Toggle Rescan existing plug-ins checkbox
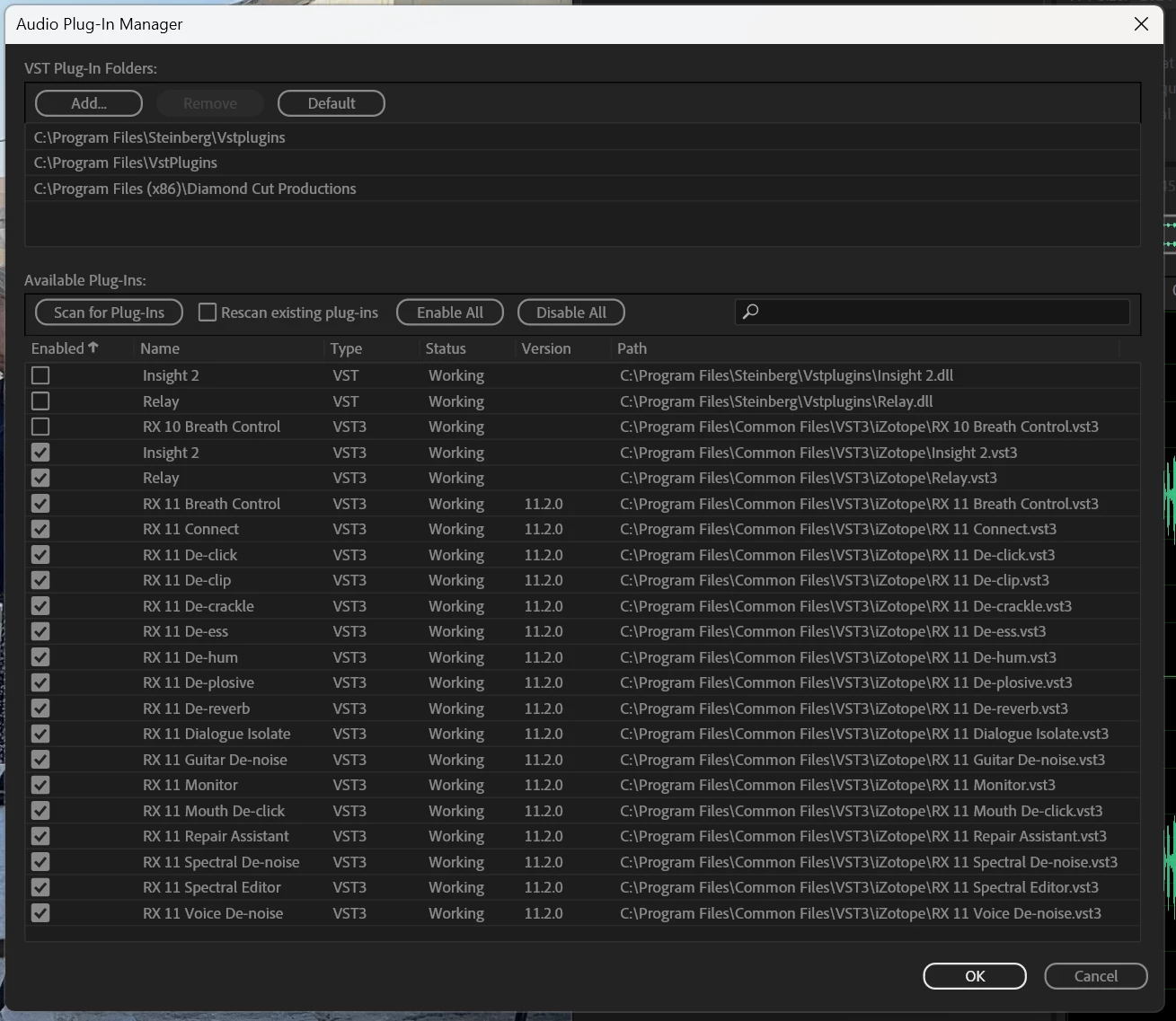 pos(208,312)
